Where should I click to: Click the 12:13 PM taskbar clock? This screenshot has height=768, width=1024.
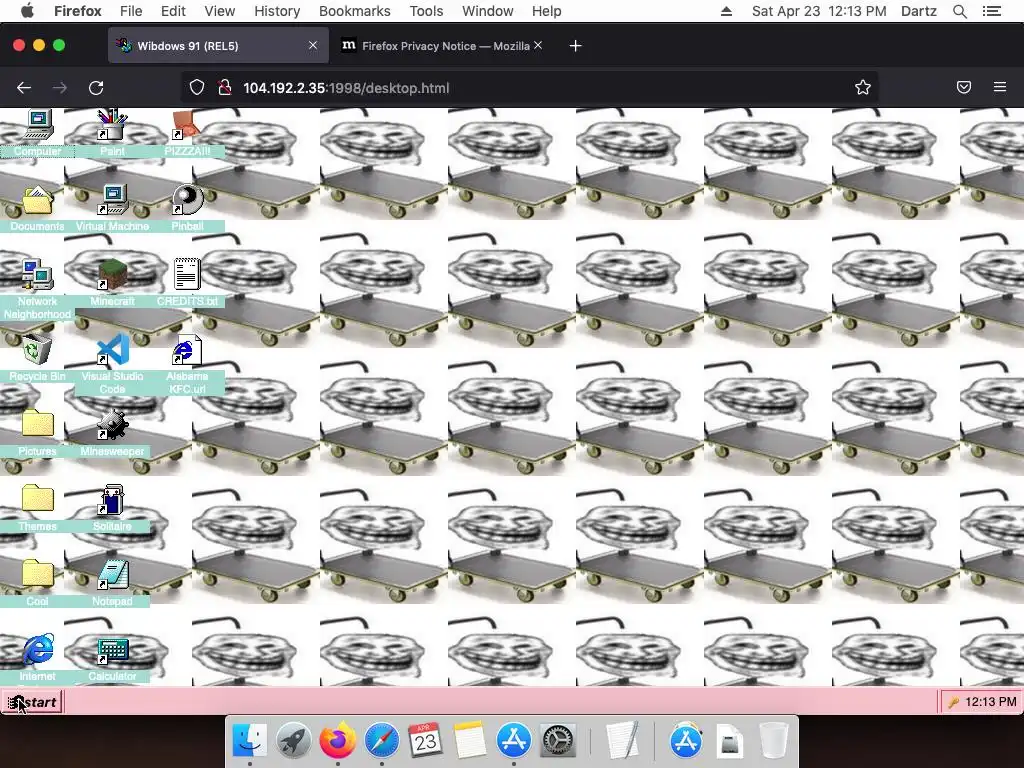pos(991,702)
